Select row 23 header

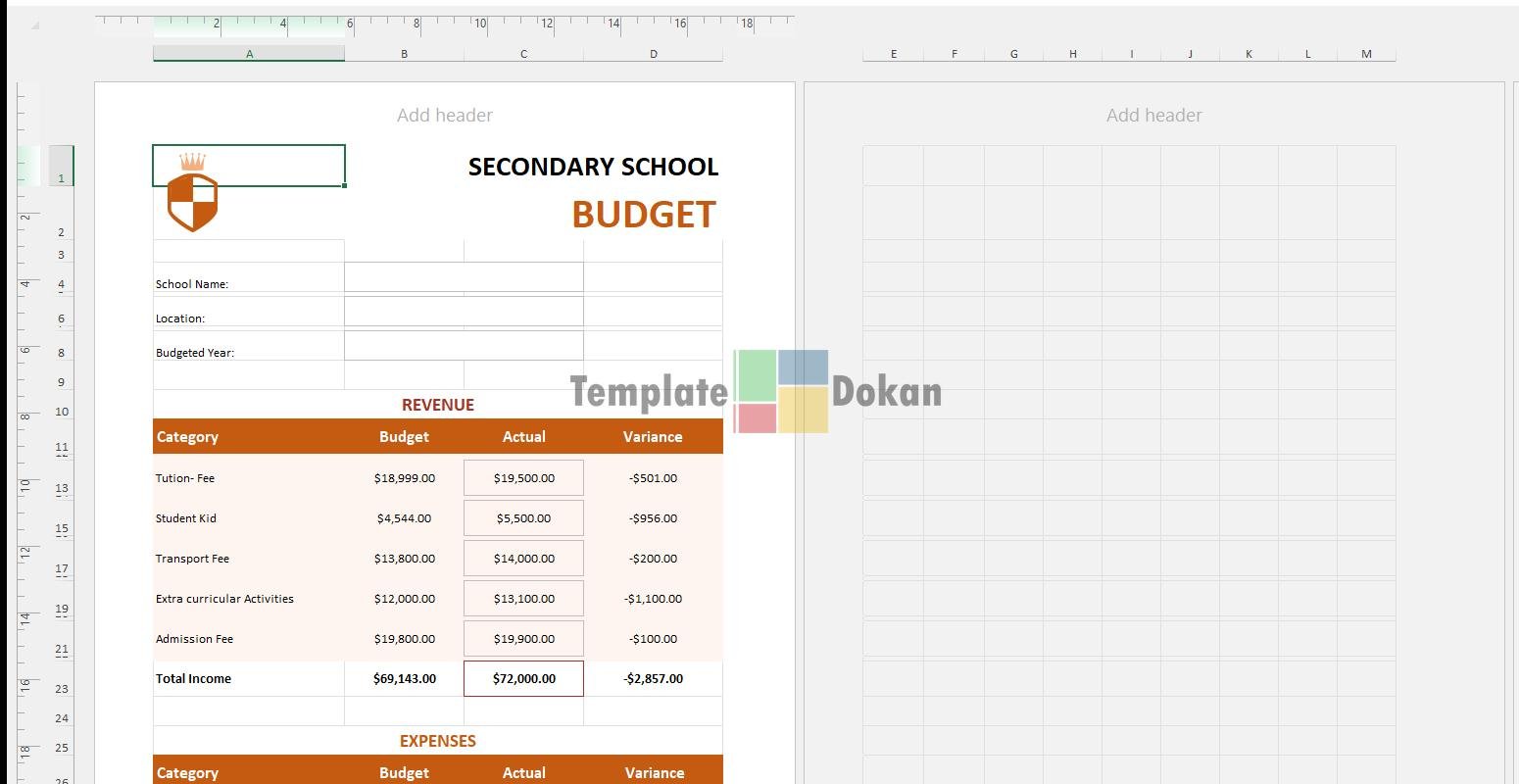pos(62,689)
